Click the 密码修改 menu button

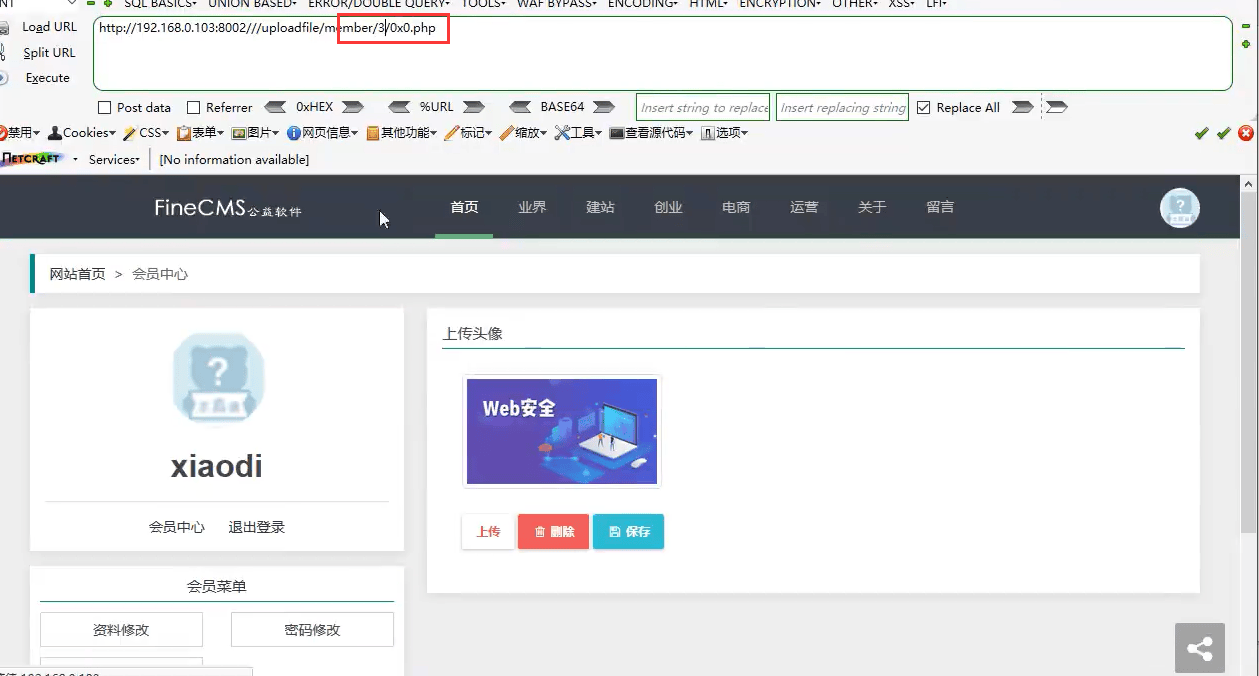coord(312,630)
